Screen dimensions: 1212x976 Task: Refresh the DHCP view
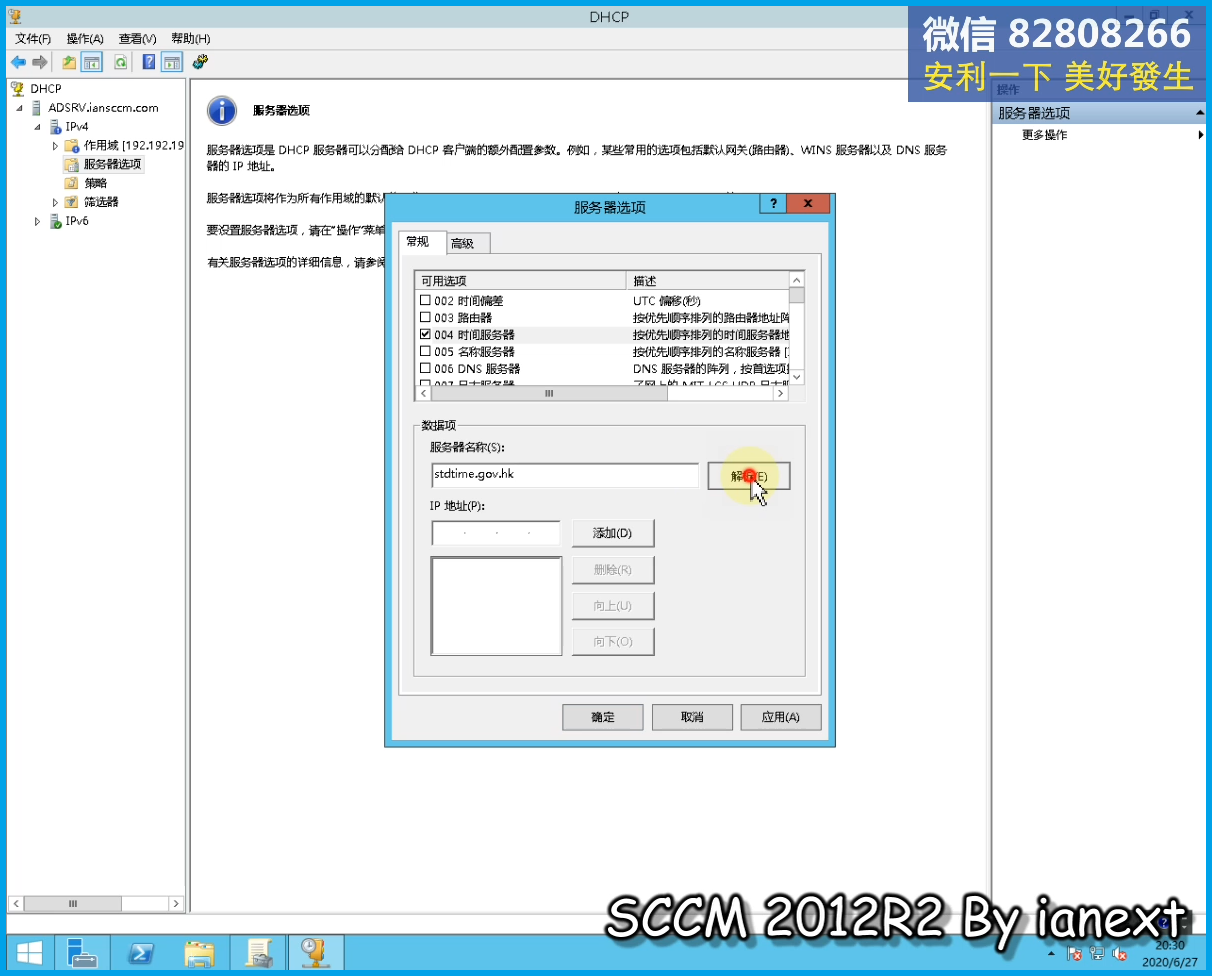coord(120,62)
